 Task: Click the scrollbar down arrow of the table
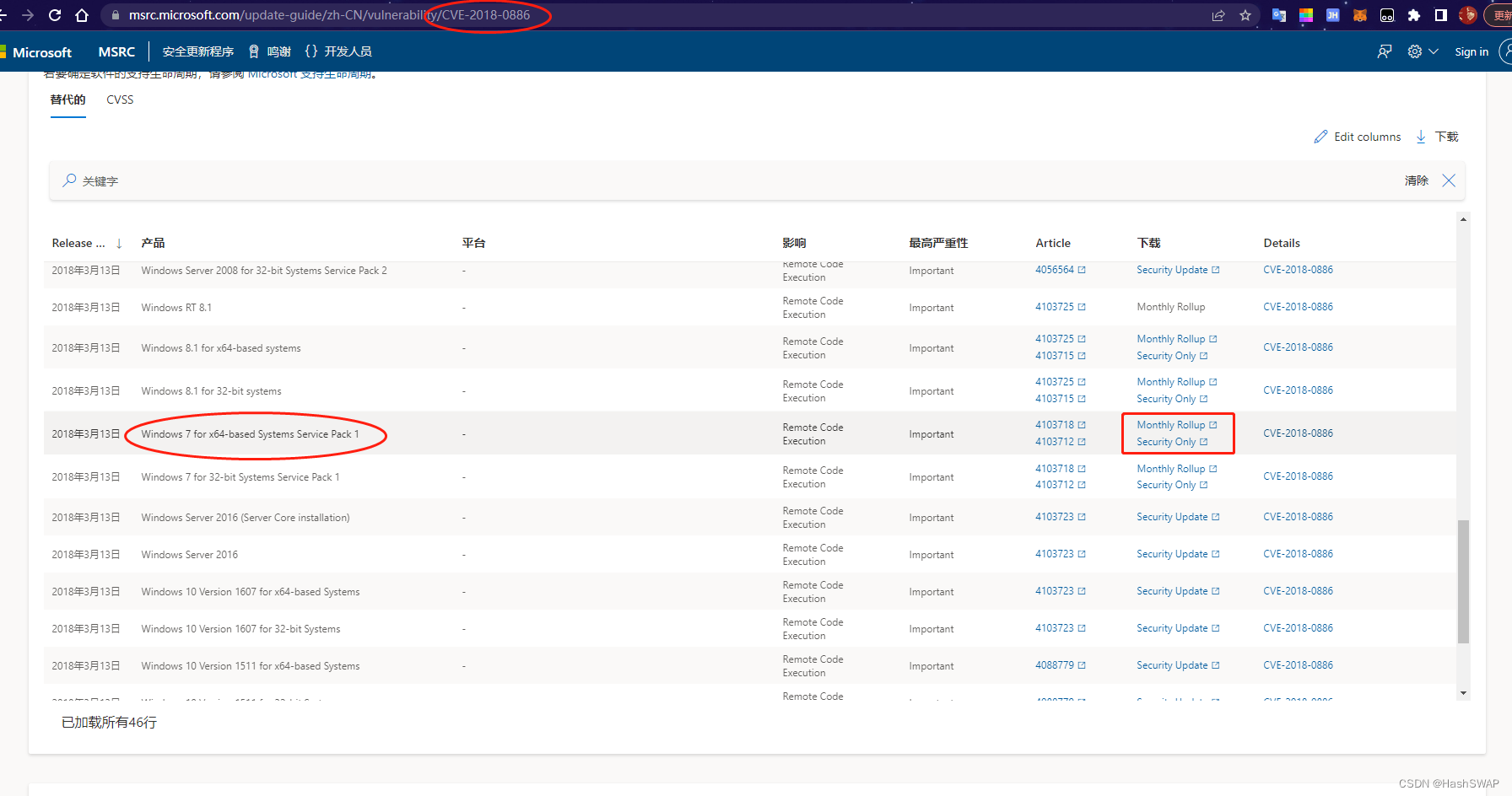[x=1463, y=692]
